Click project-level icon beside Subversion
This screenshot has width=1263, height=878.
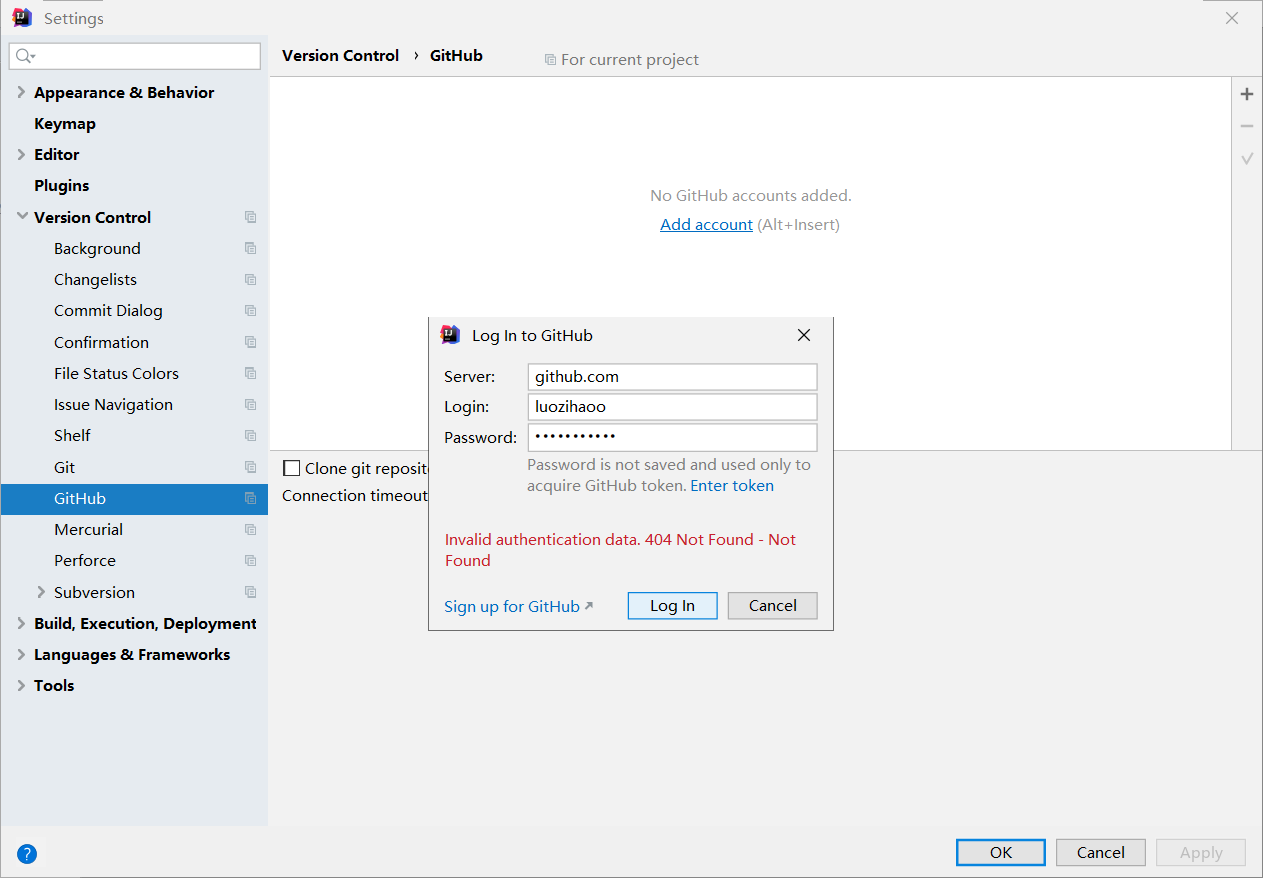click(250, 592)
